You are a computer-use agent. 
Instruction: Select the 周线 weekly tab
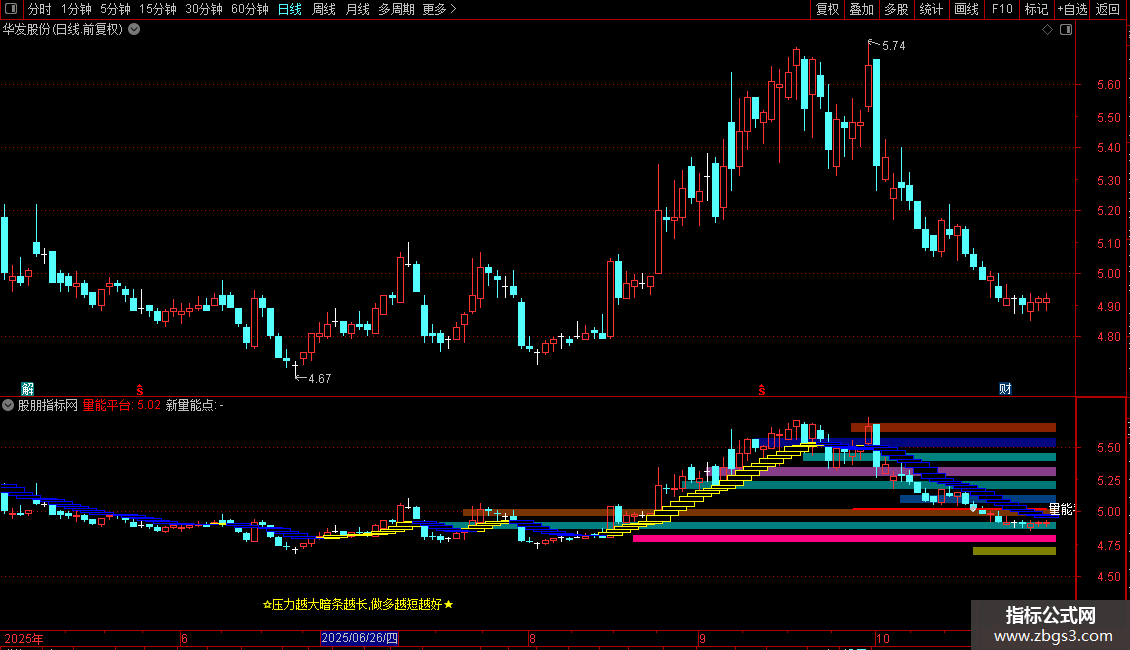(324, 9)
